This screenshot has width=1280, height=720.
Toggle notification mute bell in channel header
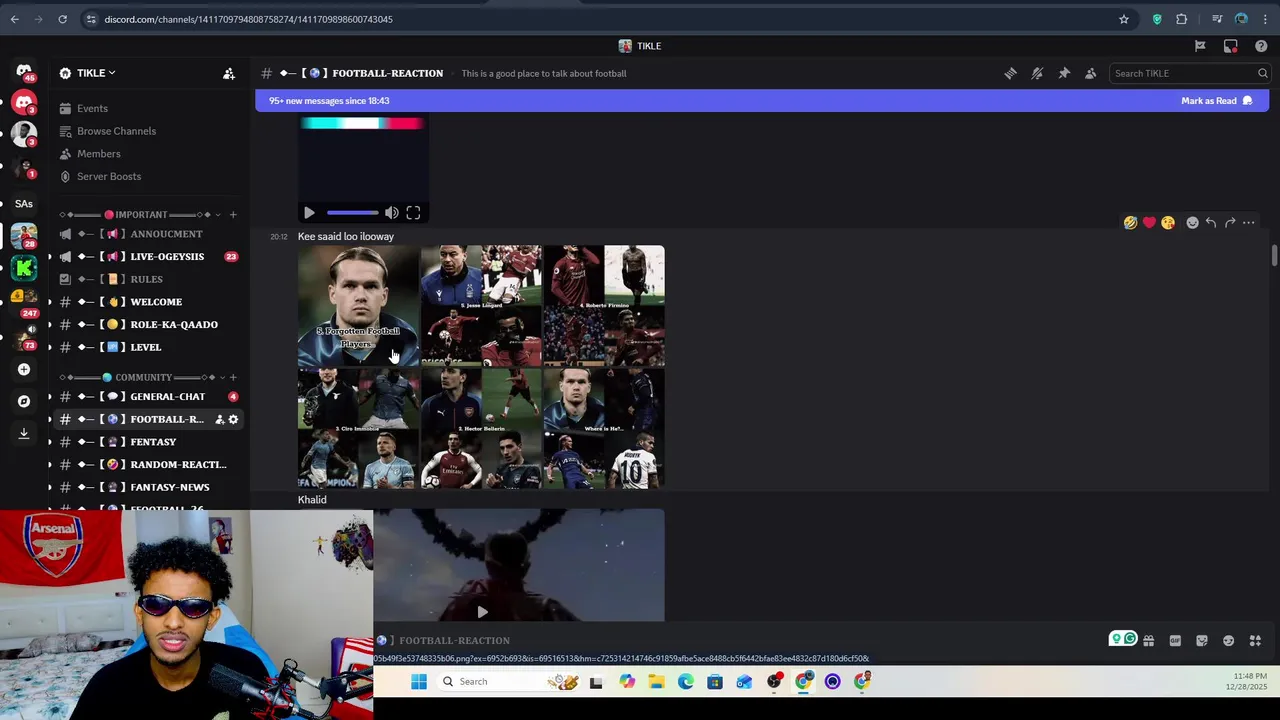1037,73
